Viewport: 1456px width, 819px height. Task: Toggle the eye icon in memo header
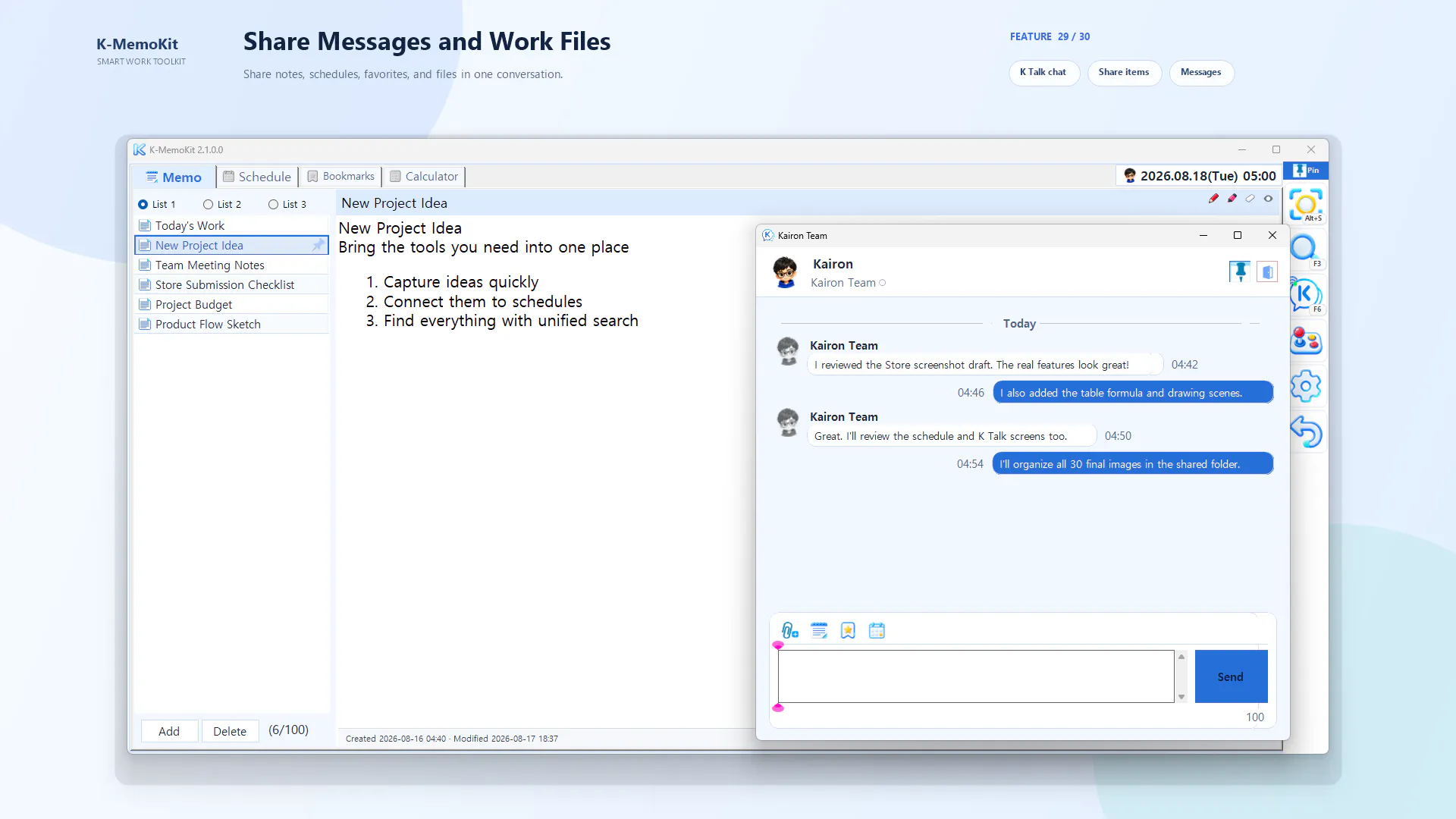coord(1268,199)
